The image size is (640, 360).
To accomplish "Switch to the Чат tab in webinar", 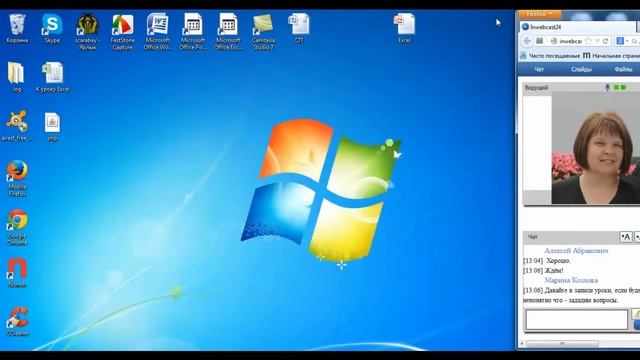I will (539, 69).
